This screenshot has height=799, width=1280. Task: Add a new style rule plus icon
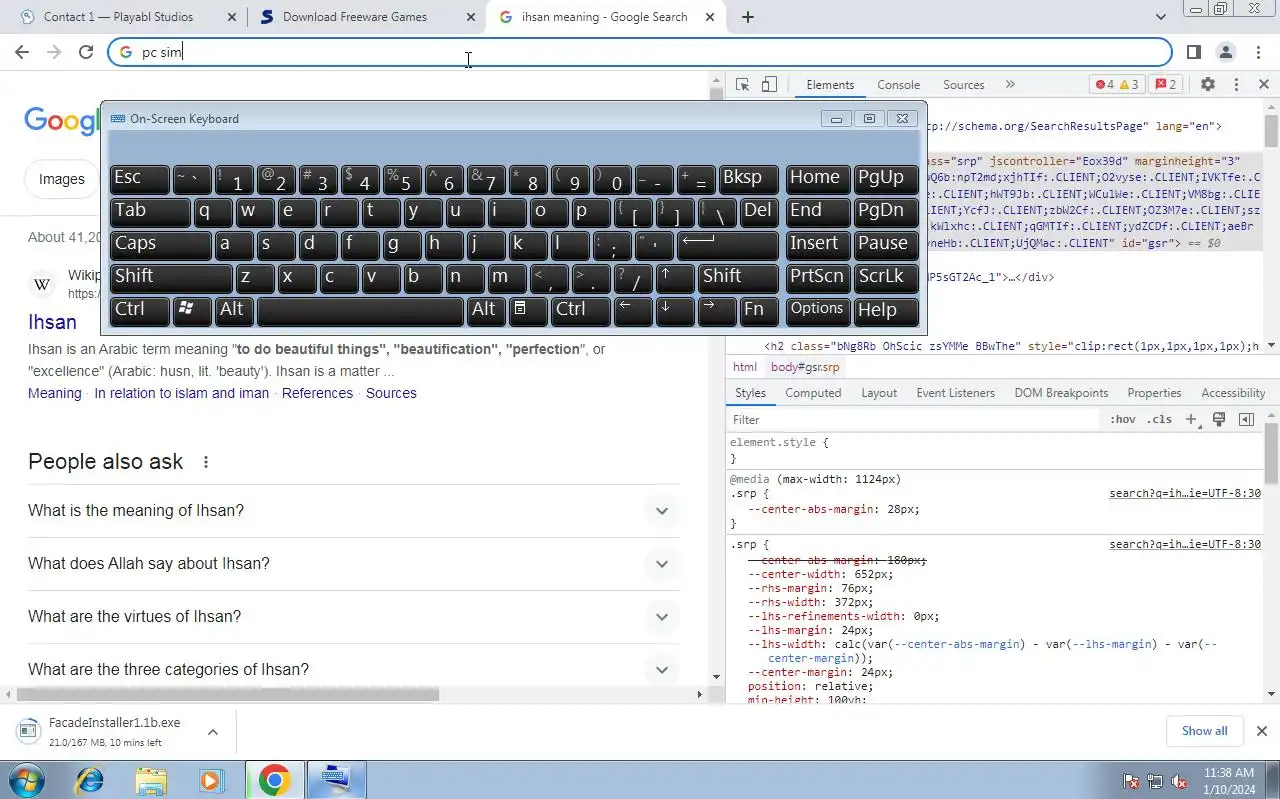tap(1191, 420)
